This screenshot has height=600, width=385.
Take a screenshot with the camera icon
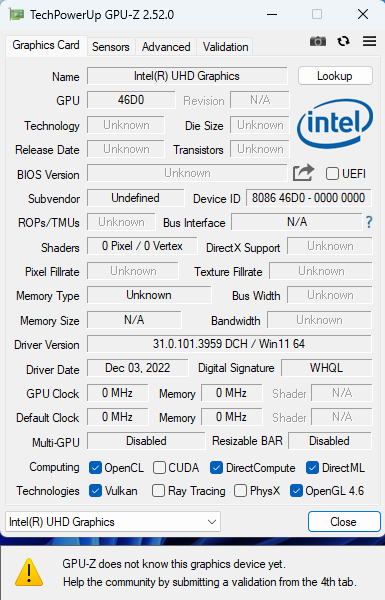click(x=318, y=41)
